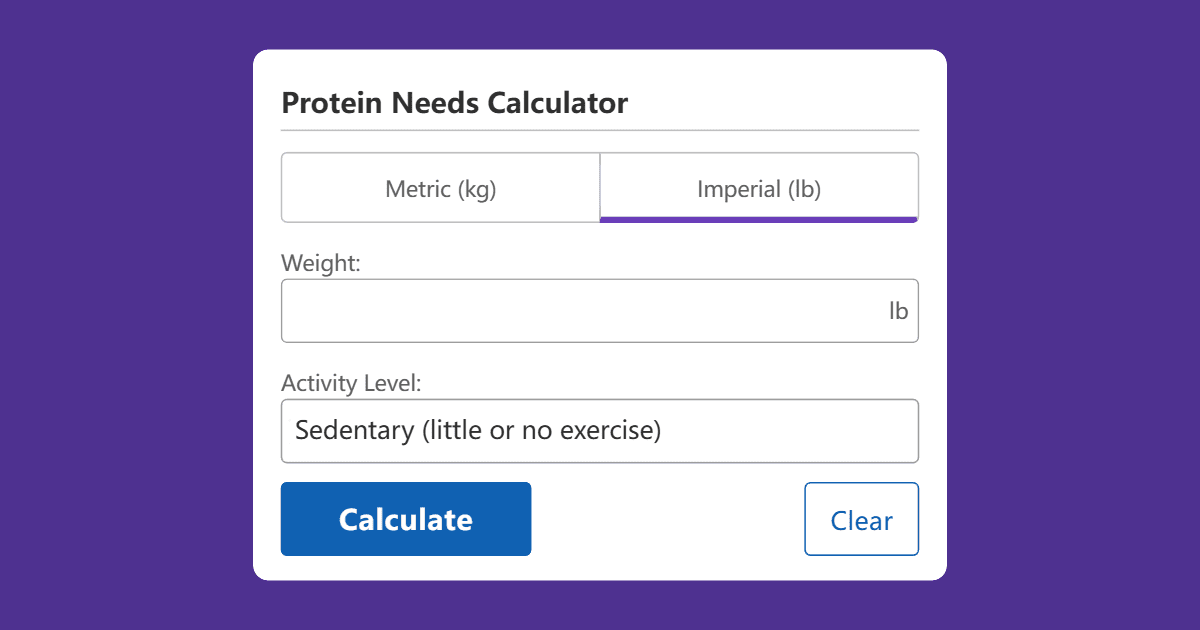
Task: Reset inputs with the Clear button
Action: coord(861,518)
